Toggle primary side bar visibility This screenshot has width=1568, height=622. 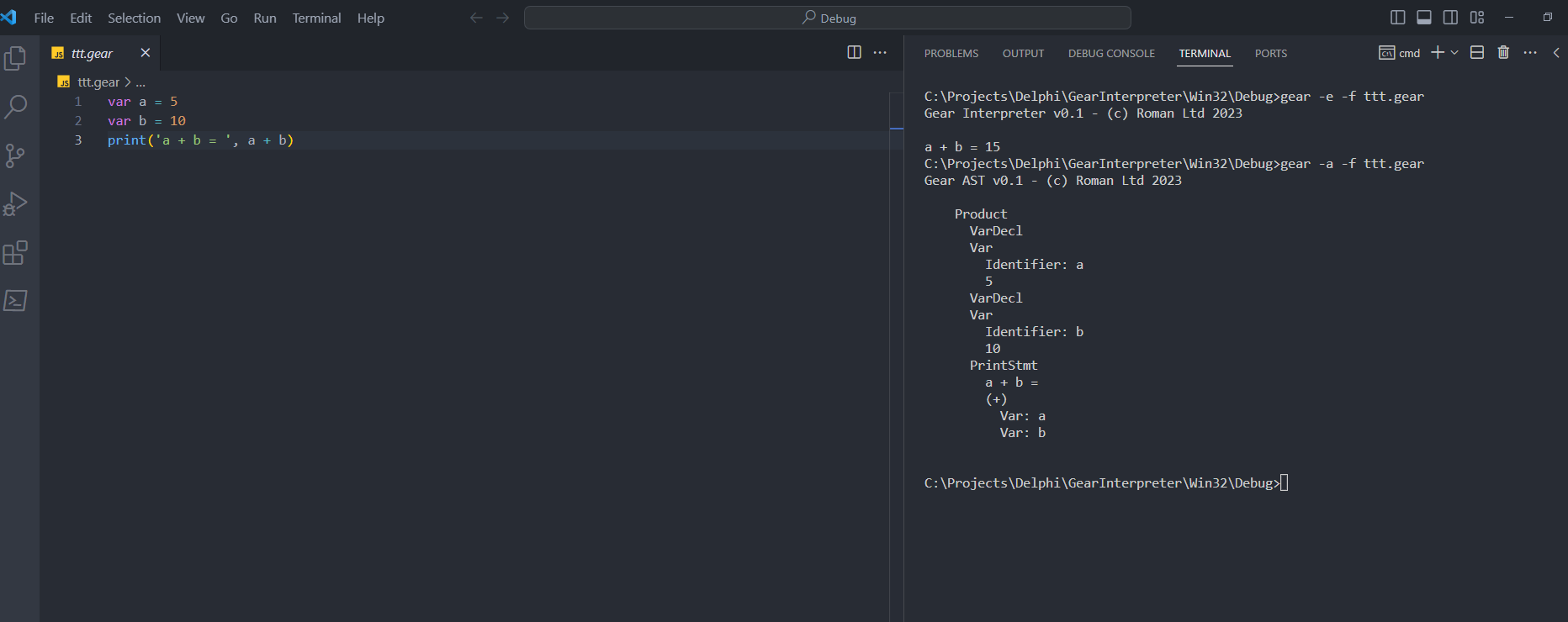1397,18
